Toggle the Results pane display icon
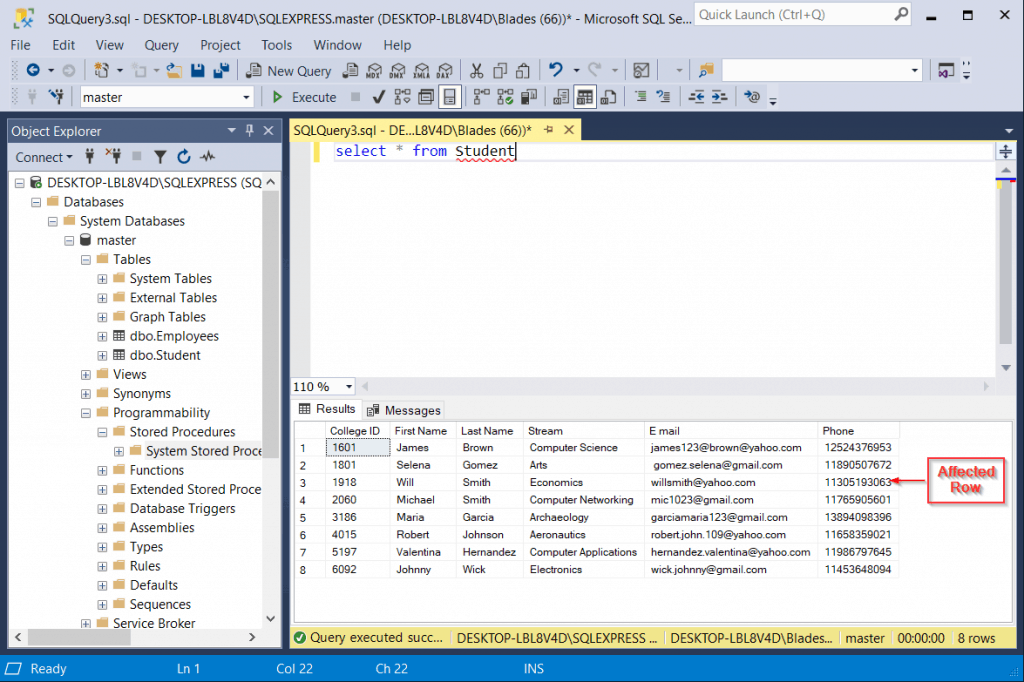The height and width of the screenshot is (682, 1024). [x=450, y=96]
